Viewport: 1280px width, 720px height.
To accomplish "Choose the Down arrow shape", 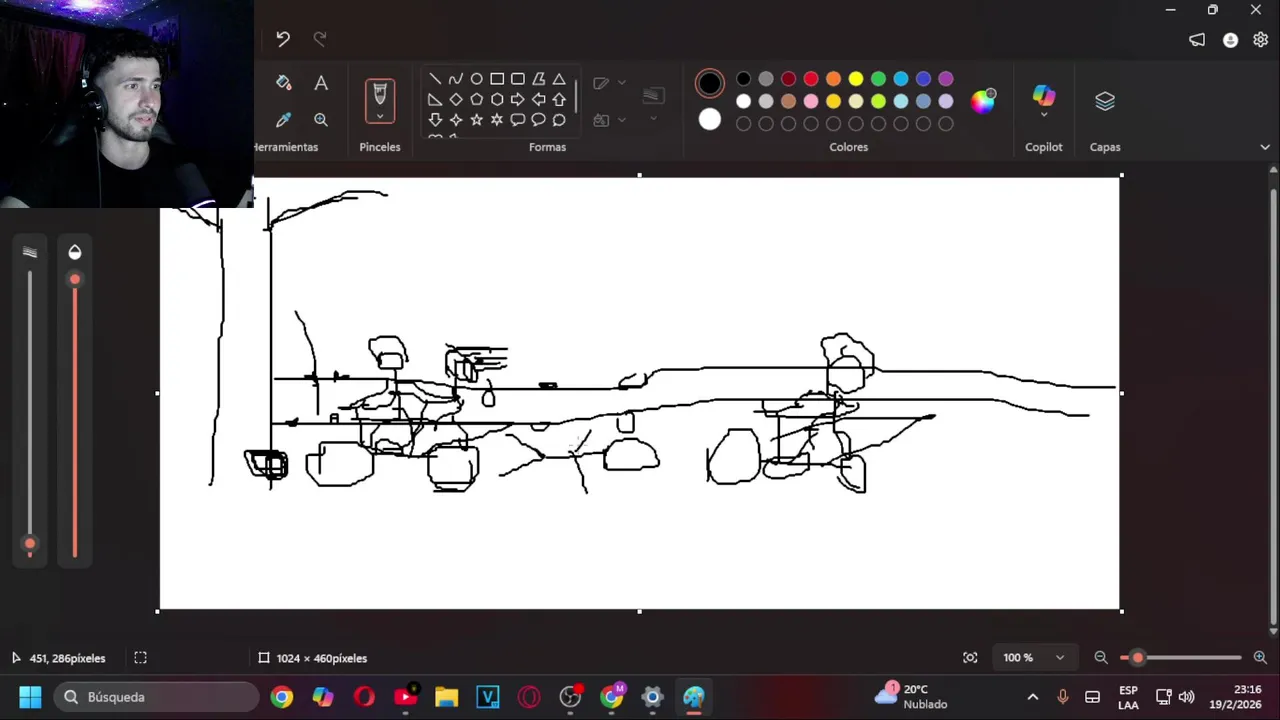I will click(435, 120).
